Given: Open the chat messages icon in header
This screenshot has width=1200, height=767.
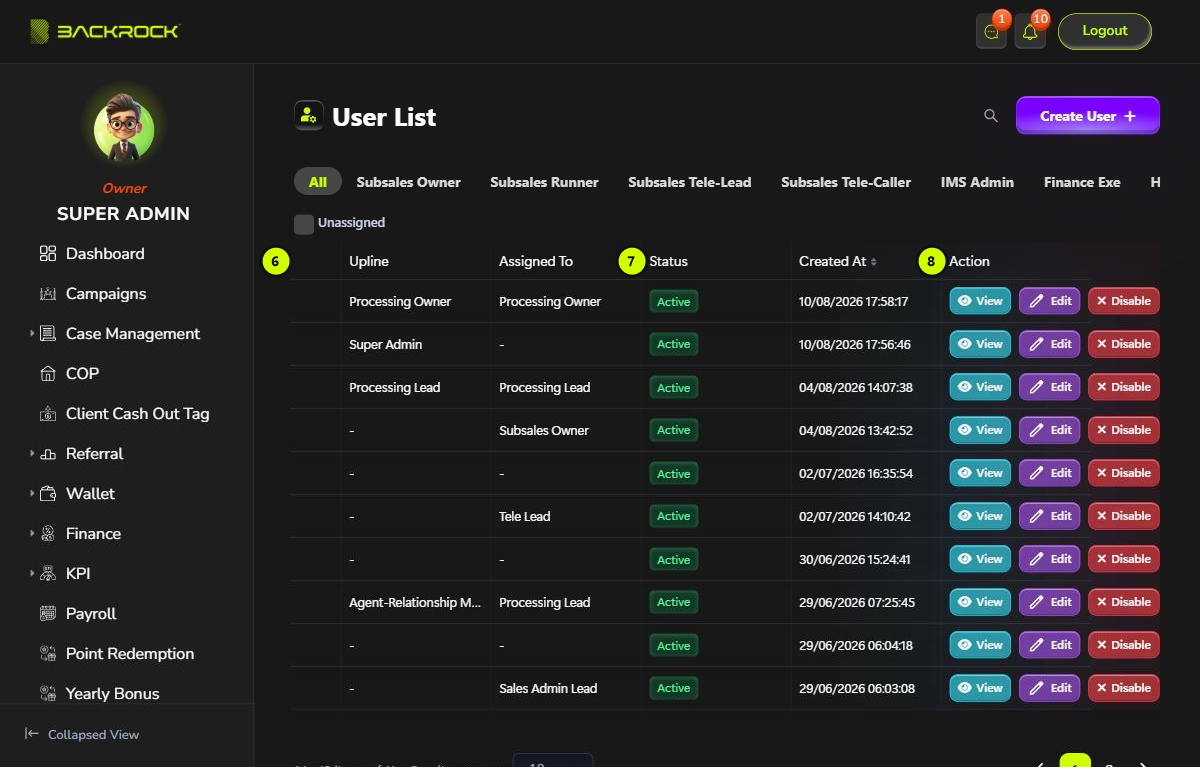Looking at the screenshot, I should (x=991, y=32).
